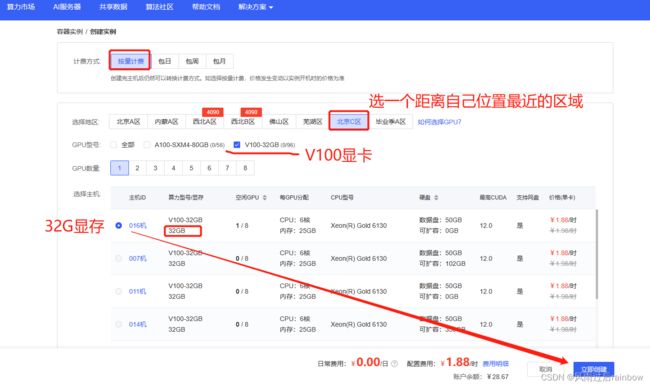Open the 011机 host link

[x=138, y=291]
